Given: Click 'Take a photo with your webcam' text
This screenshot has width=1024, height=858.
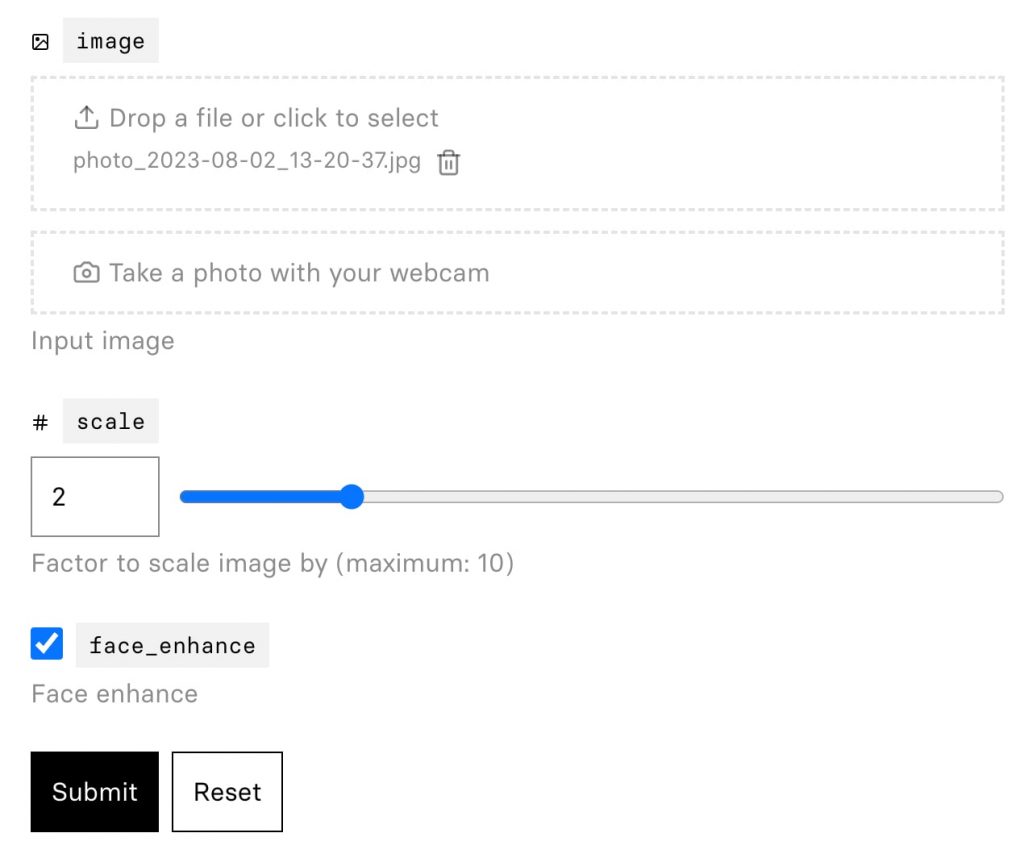Looking at the screenshot, I should pos(299,273).
